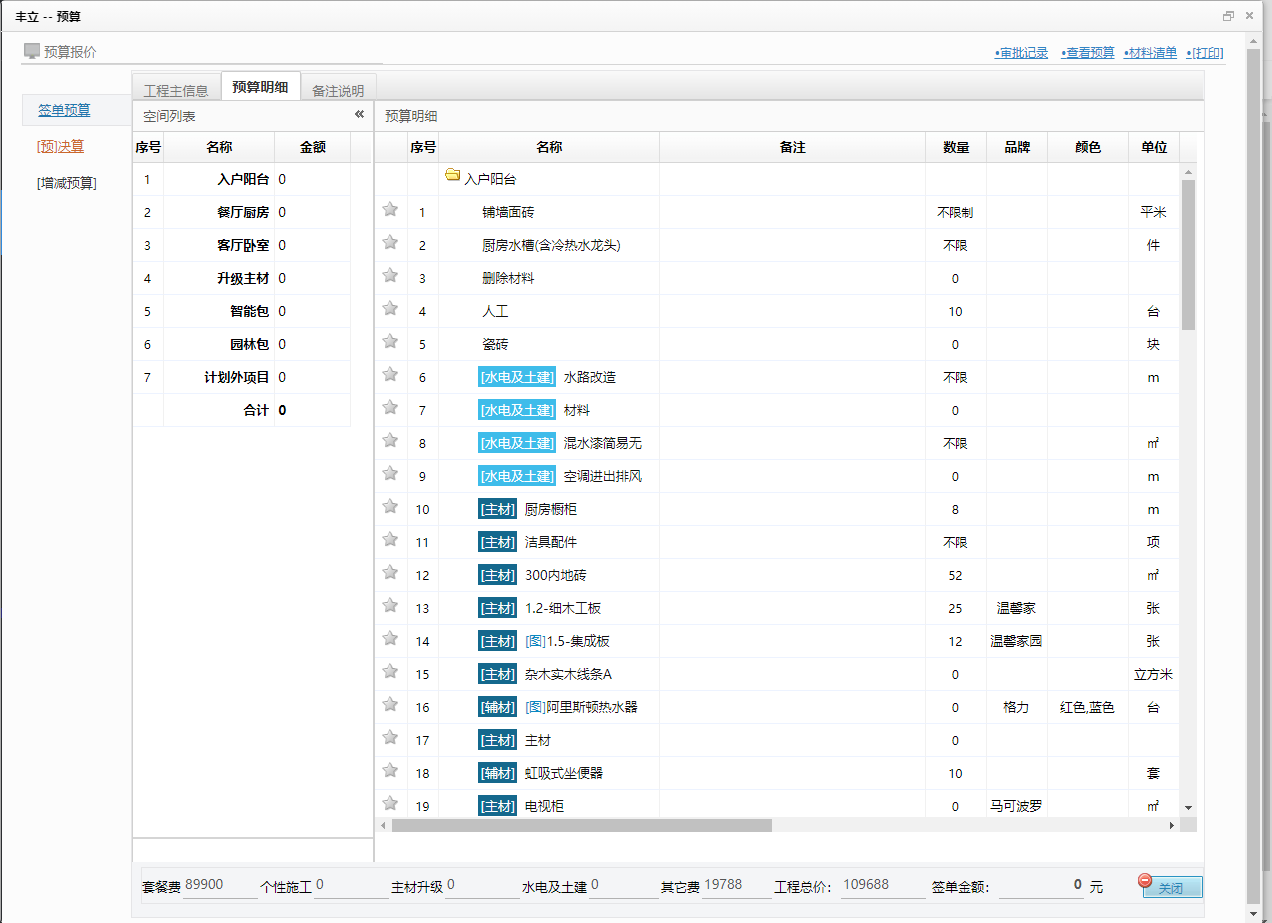Click the red circle icon beside 关闭

point(1143,879)
